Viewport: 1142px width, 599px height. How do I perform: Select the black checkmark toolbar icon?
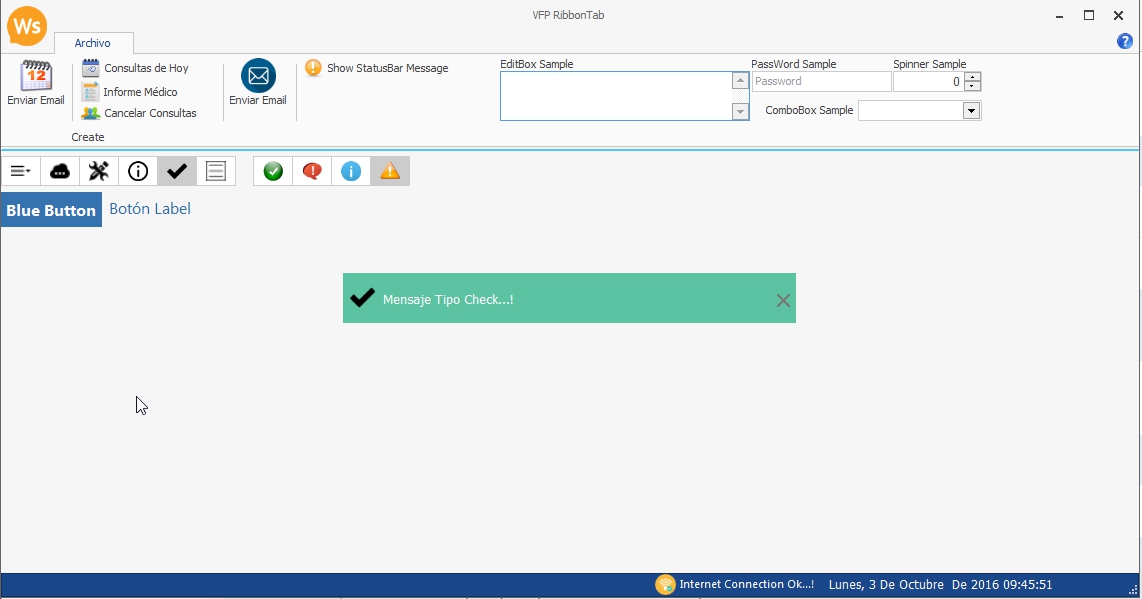[x=176, y=171]
